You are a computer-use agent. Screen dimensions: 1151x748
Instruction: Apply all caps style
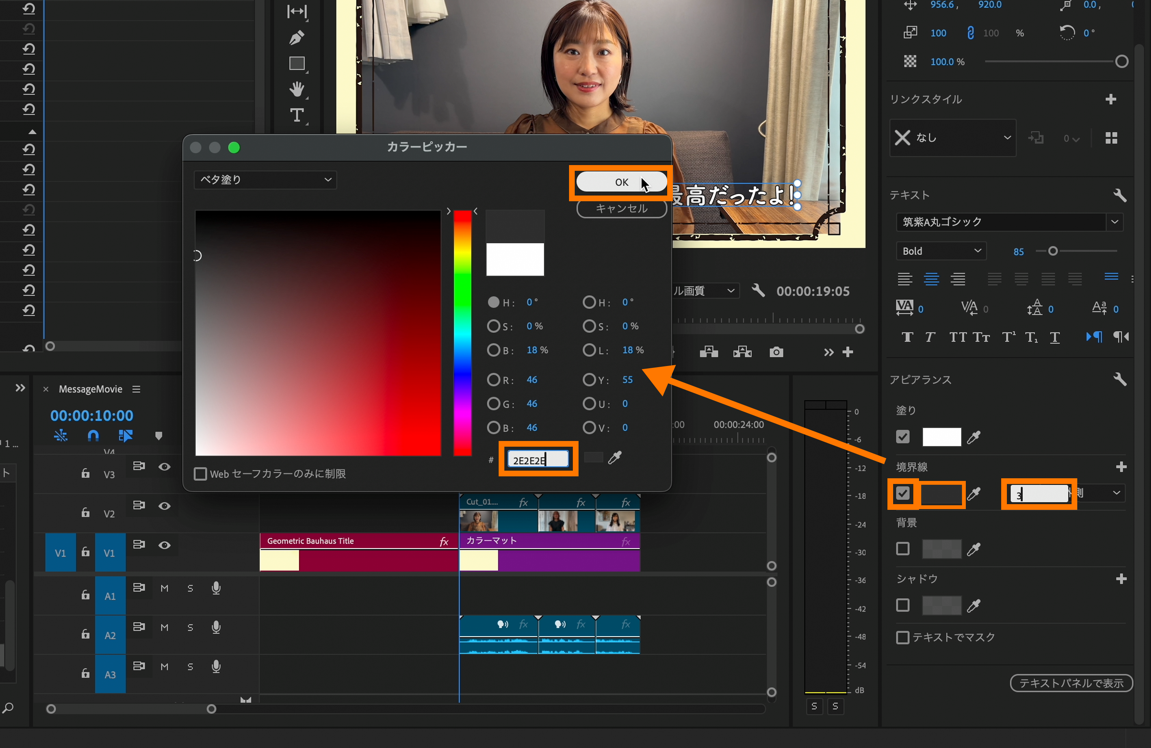click(957, 337)
